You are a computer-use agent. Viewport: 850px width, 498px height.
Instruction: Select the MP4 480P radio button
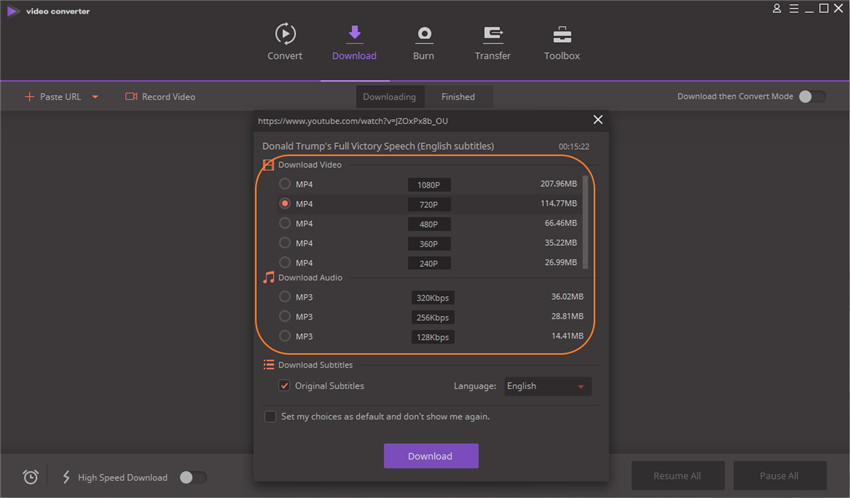click(x=285, y=223)
